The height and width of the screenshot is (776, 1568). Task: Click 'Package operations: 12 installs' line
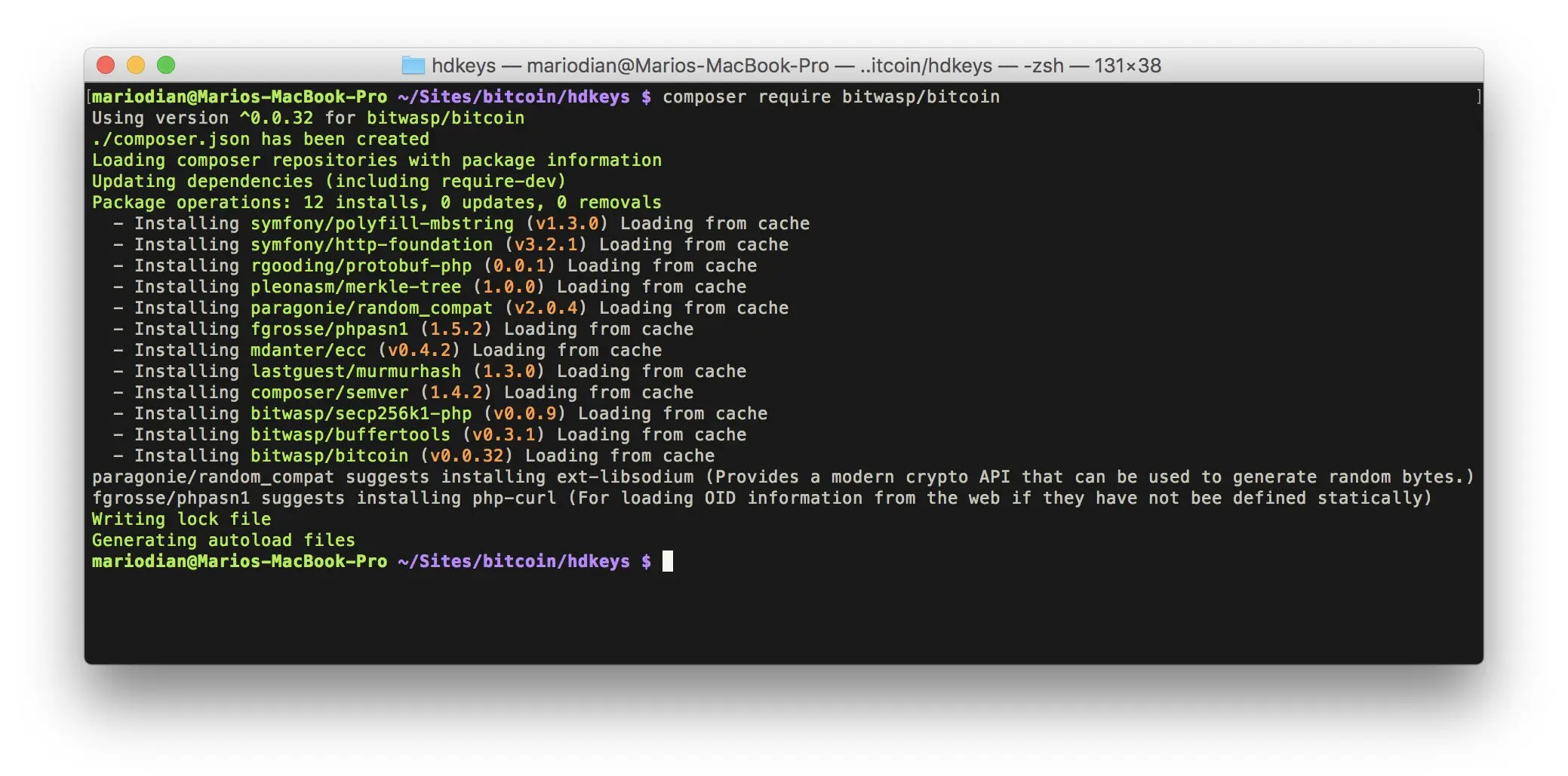click(x=377, y=202)
